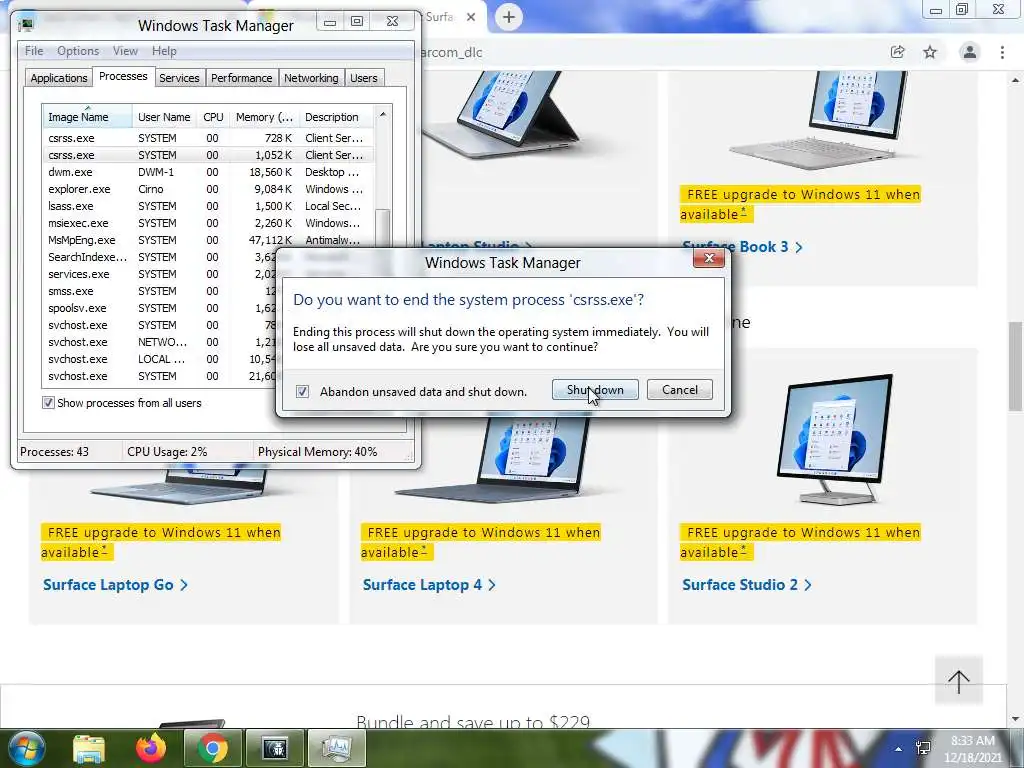Open the View menu in Task Manager
This screenshot has height=768, width=1024.
(x=125, y=51)
